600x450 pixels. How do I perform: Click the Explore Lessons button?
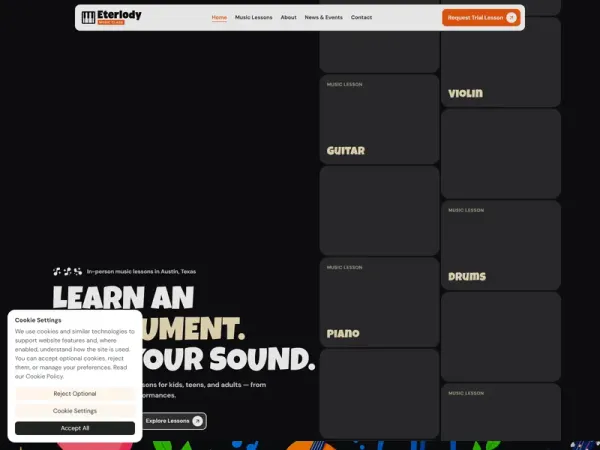pos(174,421)
